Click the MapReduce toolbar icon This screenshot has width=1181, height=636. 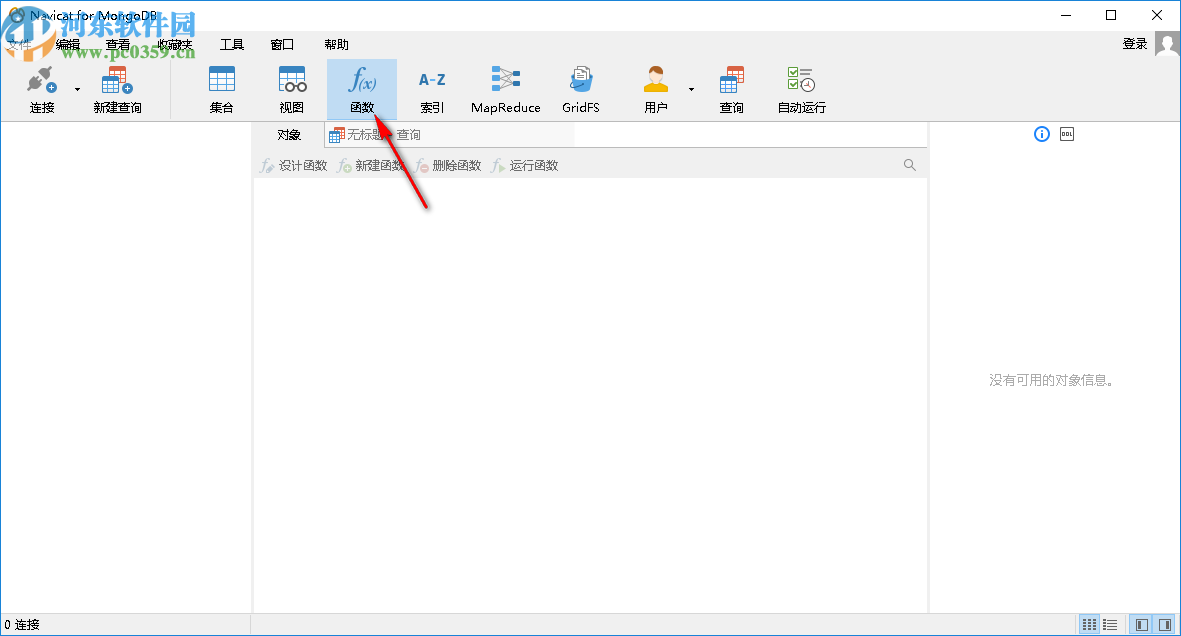coord(506,79)
